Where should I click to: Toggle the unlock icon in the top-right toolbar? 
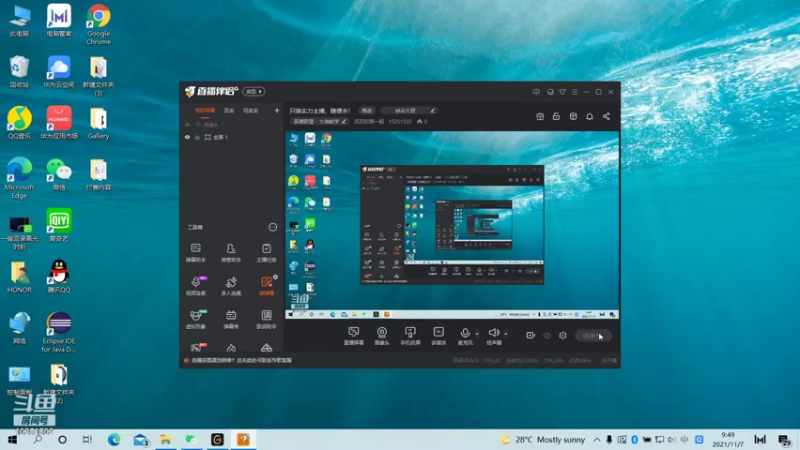point(556,116)
